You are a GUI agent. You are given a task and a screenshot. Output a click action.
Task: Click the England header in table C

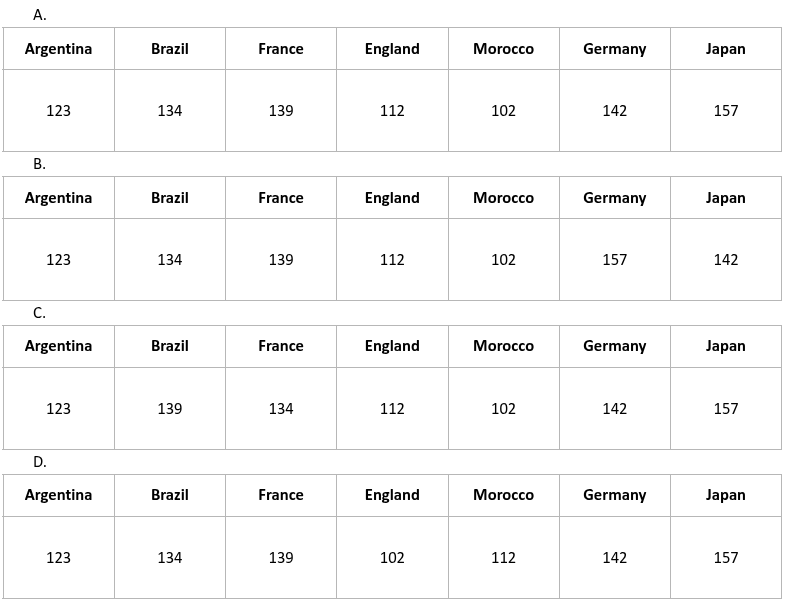[x=392, y=346]
